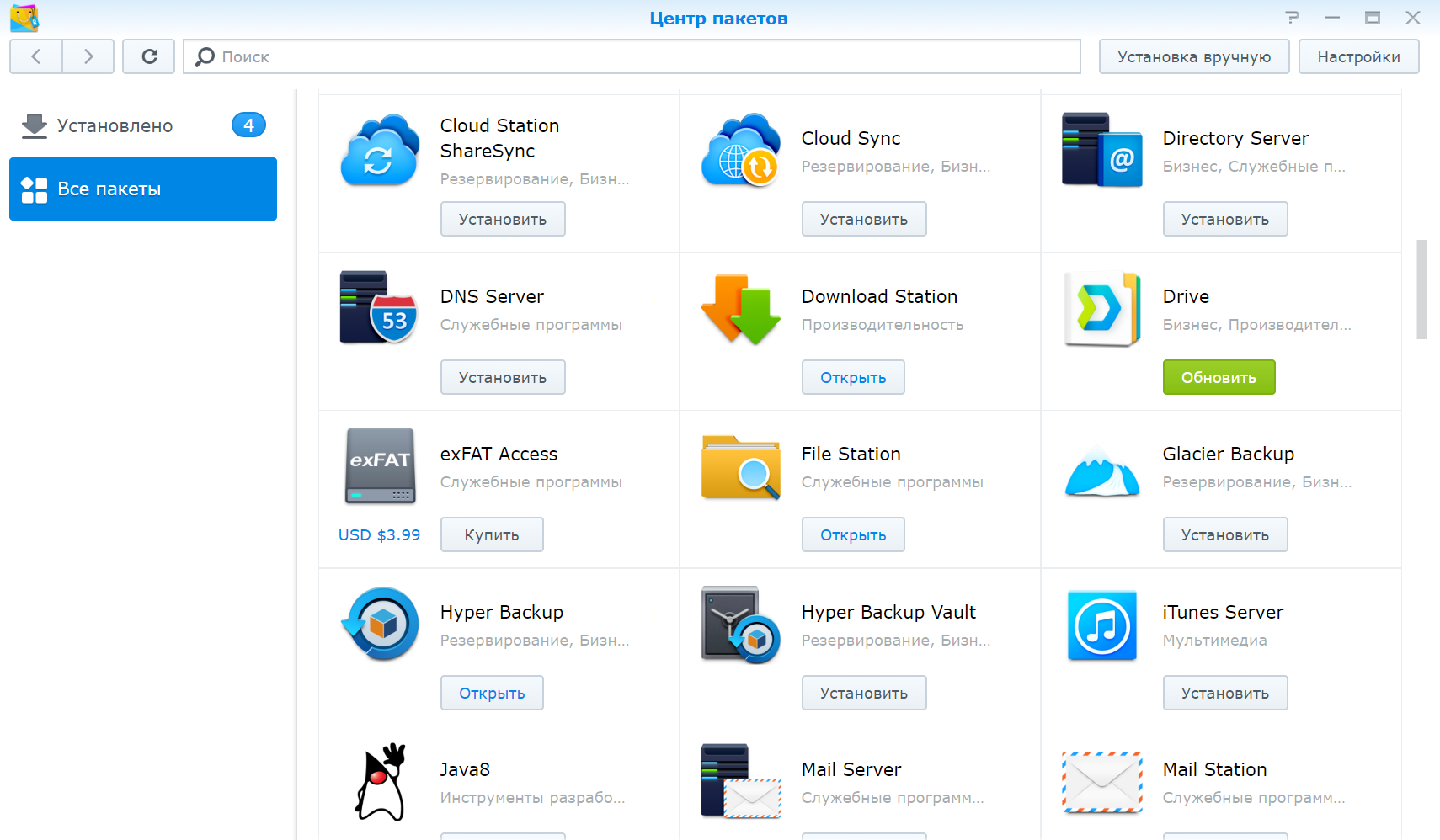The image size is (1440, 840).
Task: Click the Java8 package title
Action: point(465,769)
